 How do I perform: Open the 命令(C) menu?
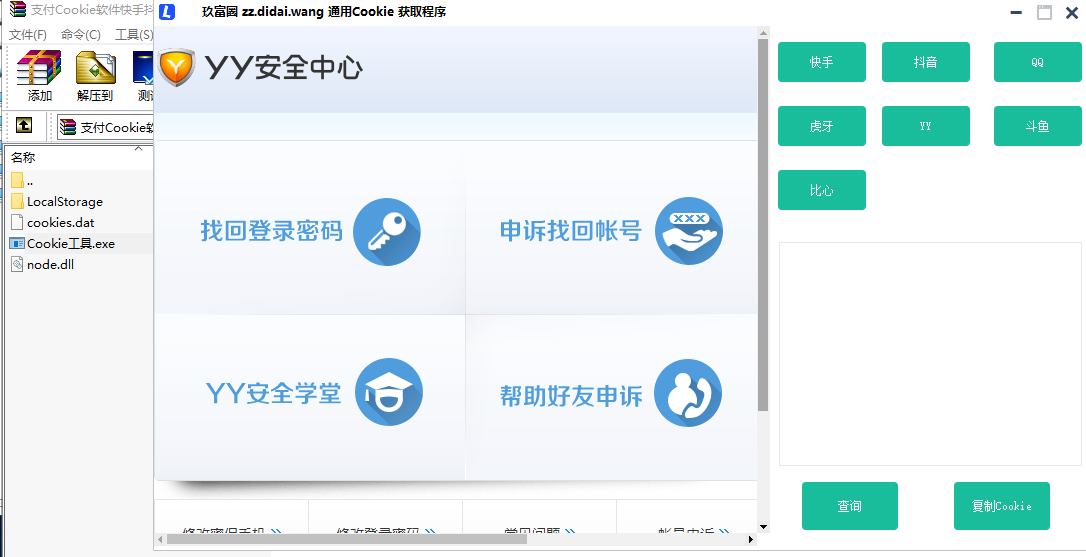(80, 35)
